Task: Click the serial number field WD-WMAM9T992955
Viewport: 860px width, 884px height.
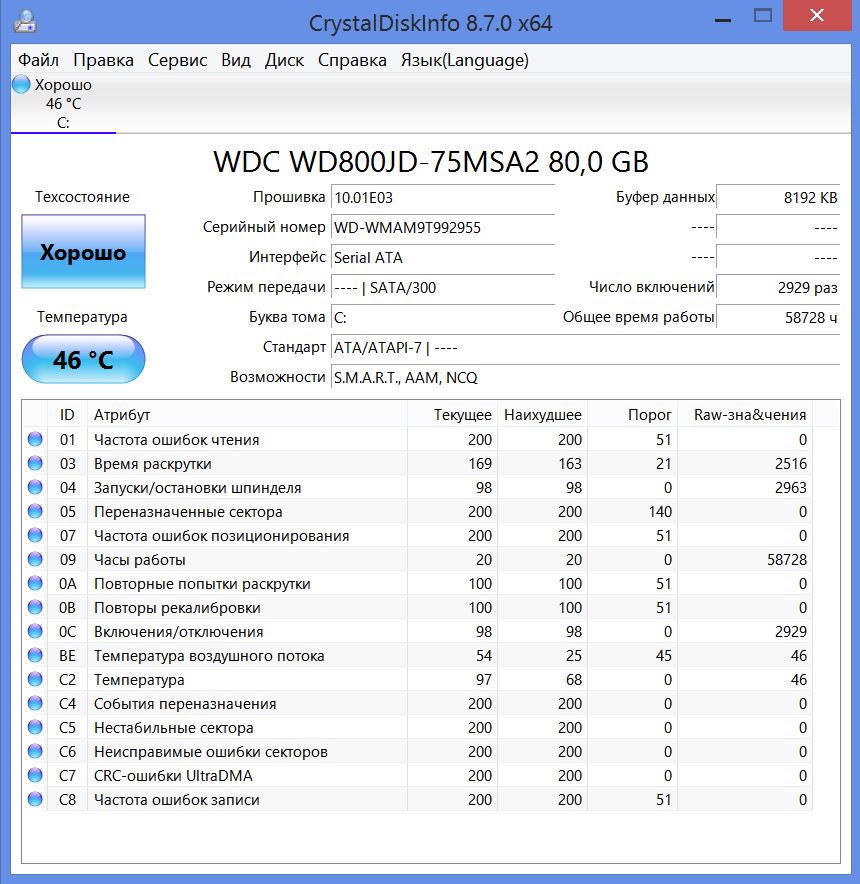Action: (443, 228)
